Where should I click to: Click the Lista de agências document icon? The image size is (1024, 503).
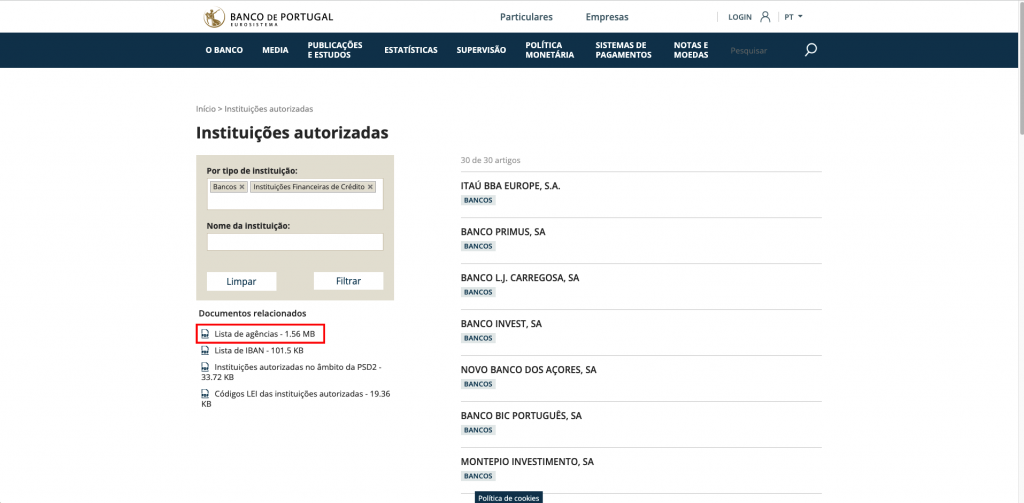click(x=204, y=334)
